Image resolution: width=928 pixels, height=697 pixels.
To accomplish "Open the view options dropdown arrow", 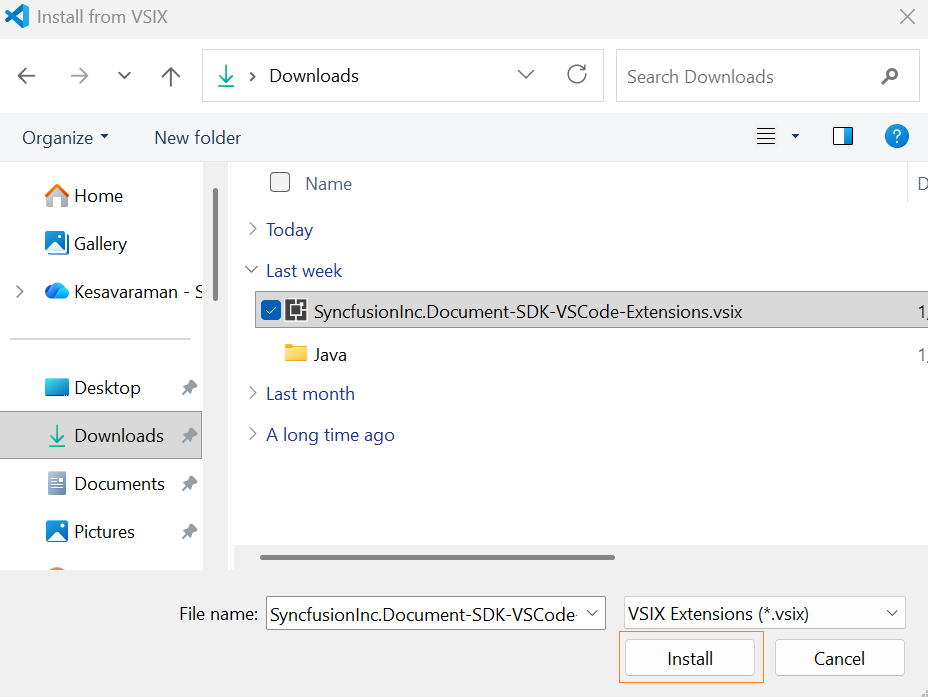I will [795, 137].
